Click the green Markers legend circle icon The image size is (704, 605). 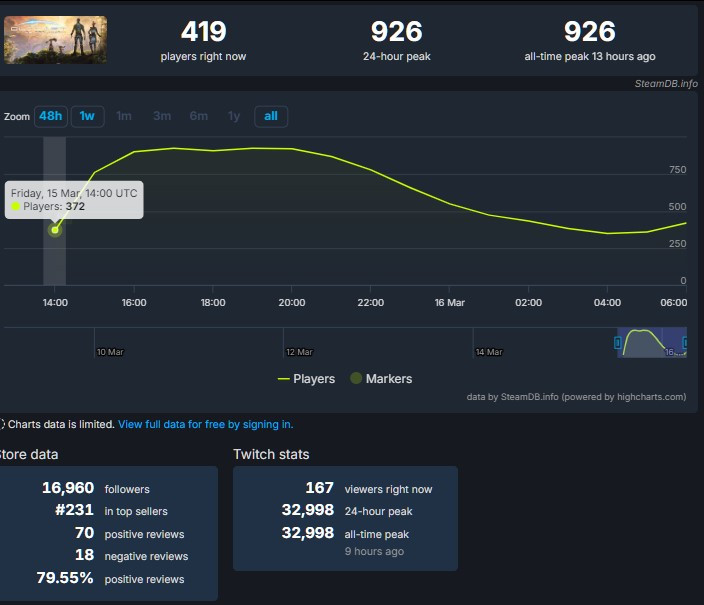[356, 379]
